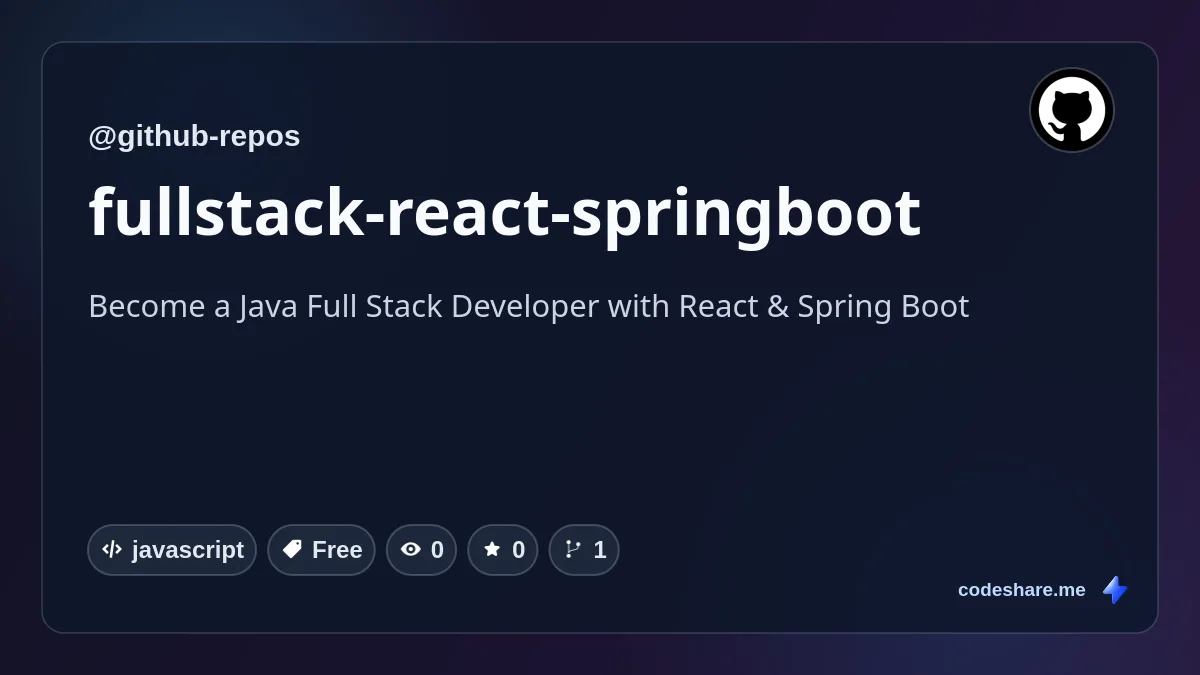Click the forks count 1
1200x675 pixels.
[x=600, y=549]
